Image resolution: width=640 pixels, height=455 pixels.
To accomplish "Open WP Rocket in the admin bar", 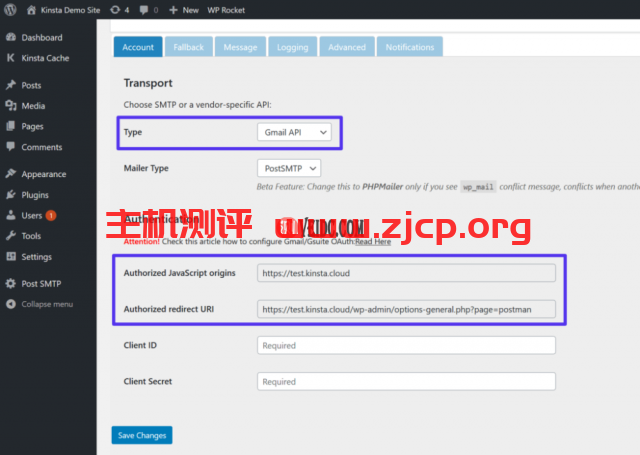I will 226,10.
